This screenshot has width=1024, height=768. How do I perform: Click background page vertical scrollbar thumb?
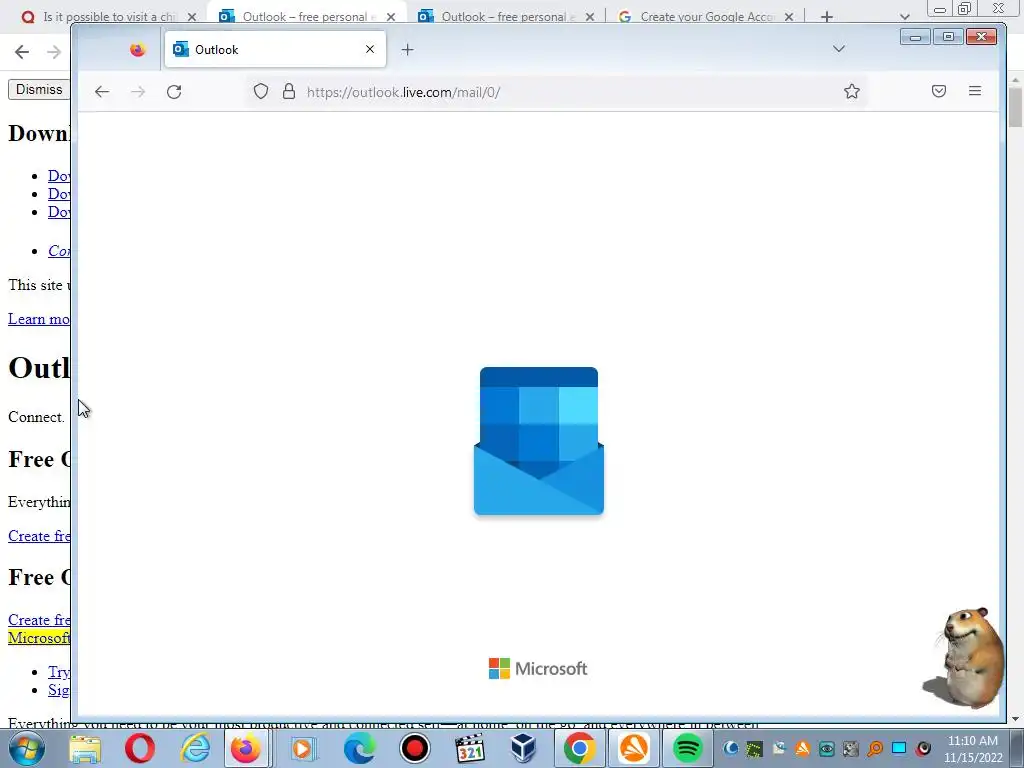[1016, 108]
